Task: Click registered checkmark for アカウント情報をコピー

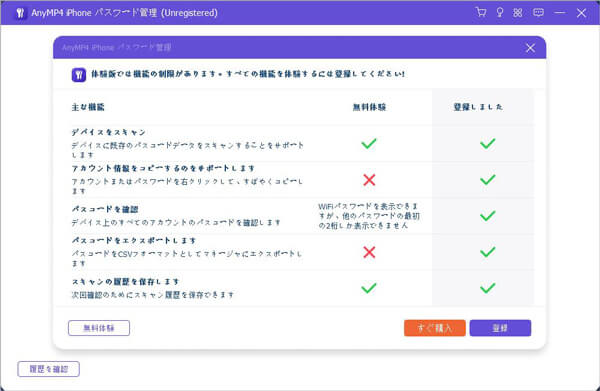Action: coord(488,179)
